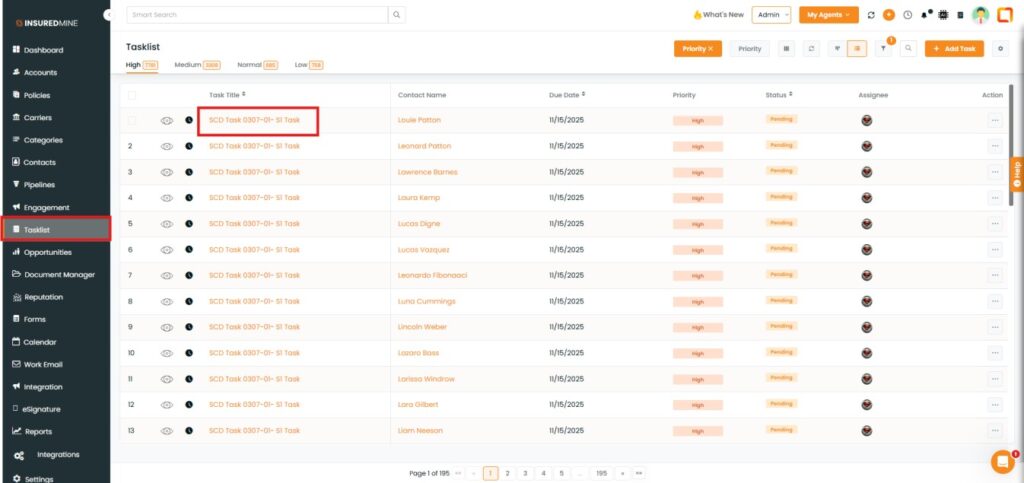Open the filter funnel icon with badge
This screenshot has width=1024, height=483.
click(883, 48)
